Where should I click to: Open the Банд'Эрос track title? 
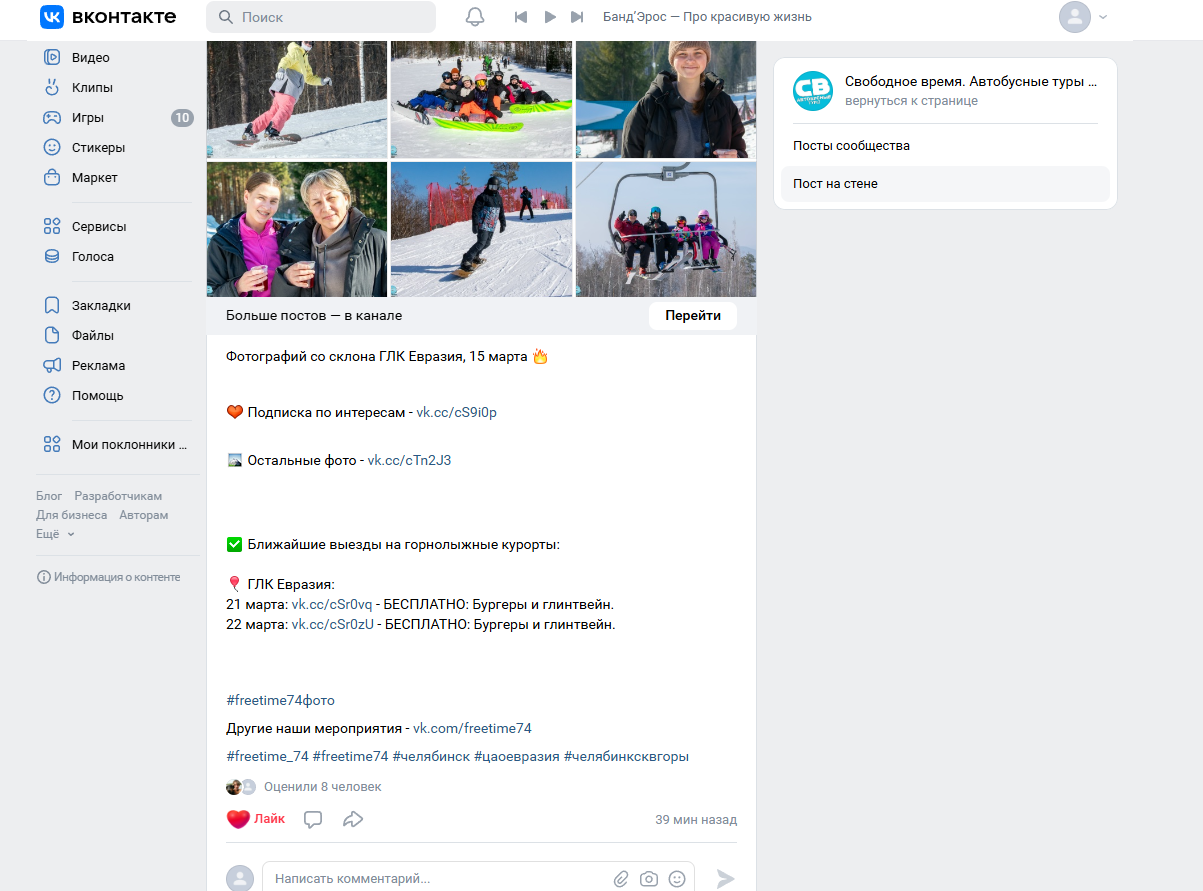click(707, 17)
